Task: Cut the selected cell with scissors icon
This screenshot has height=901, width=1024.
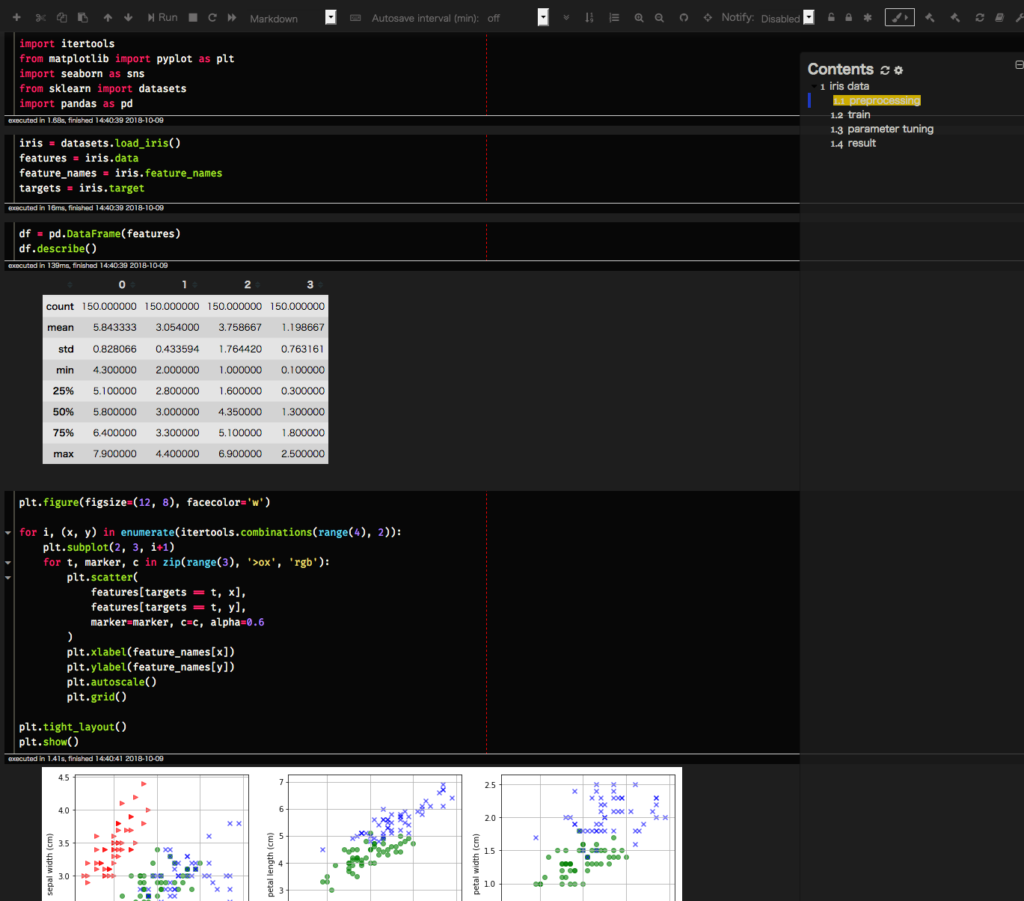Action: pyautogui.click(x=40, y=18)
